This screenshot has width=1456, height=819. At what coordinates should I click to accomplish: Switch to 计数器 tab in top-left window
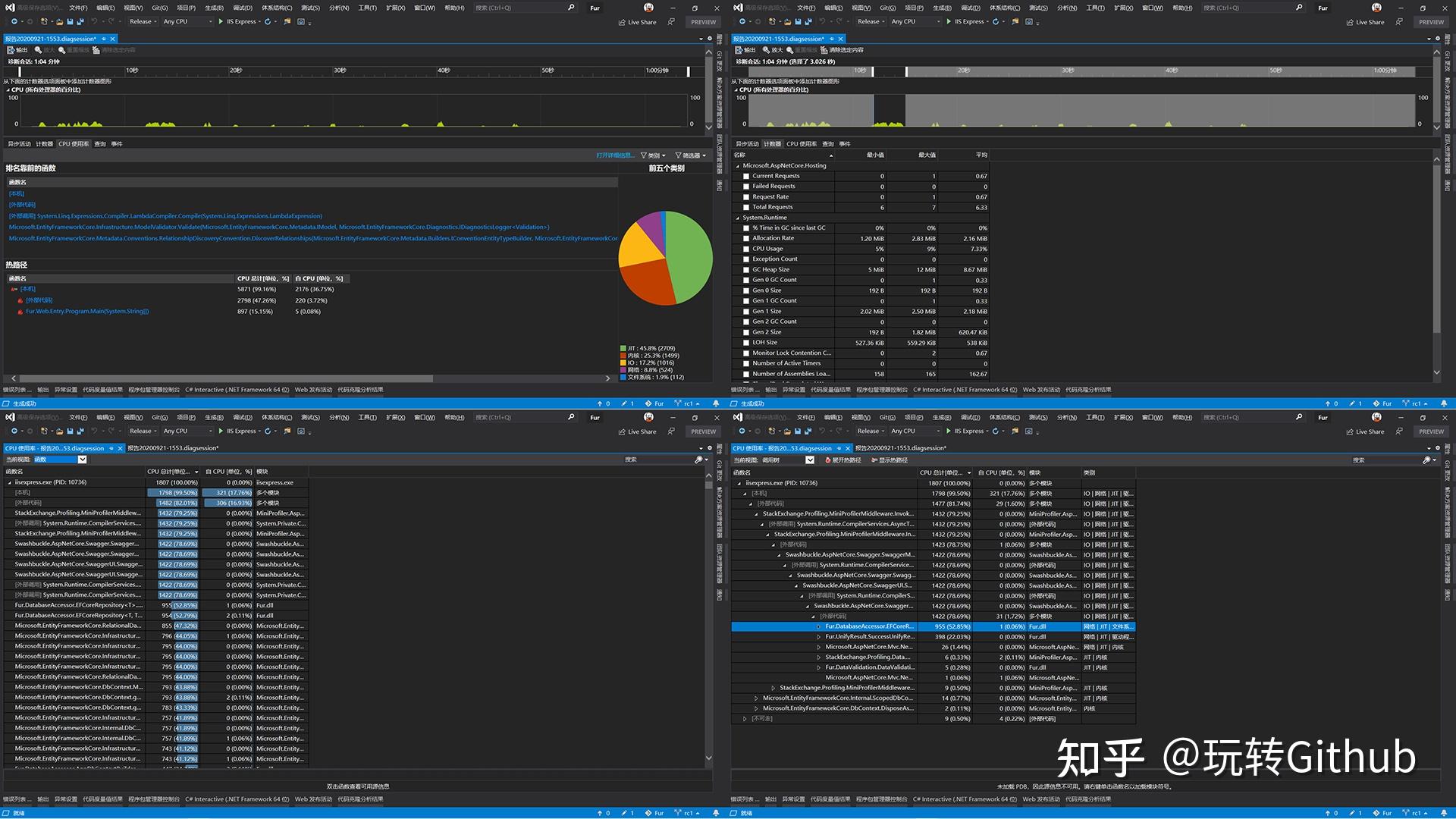(x=45, y=144)
